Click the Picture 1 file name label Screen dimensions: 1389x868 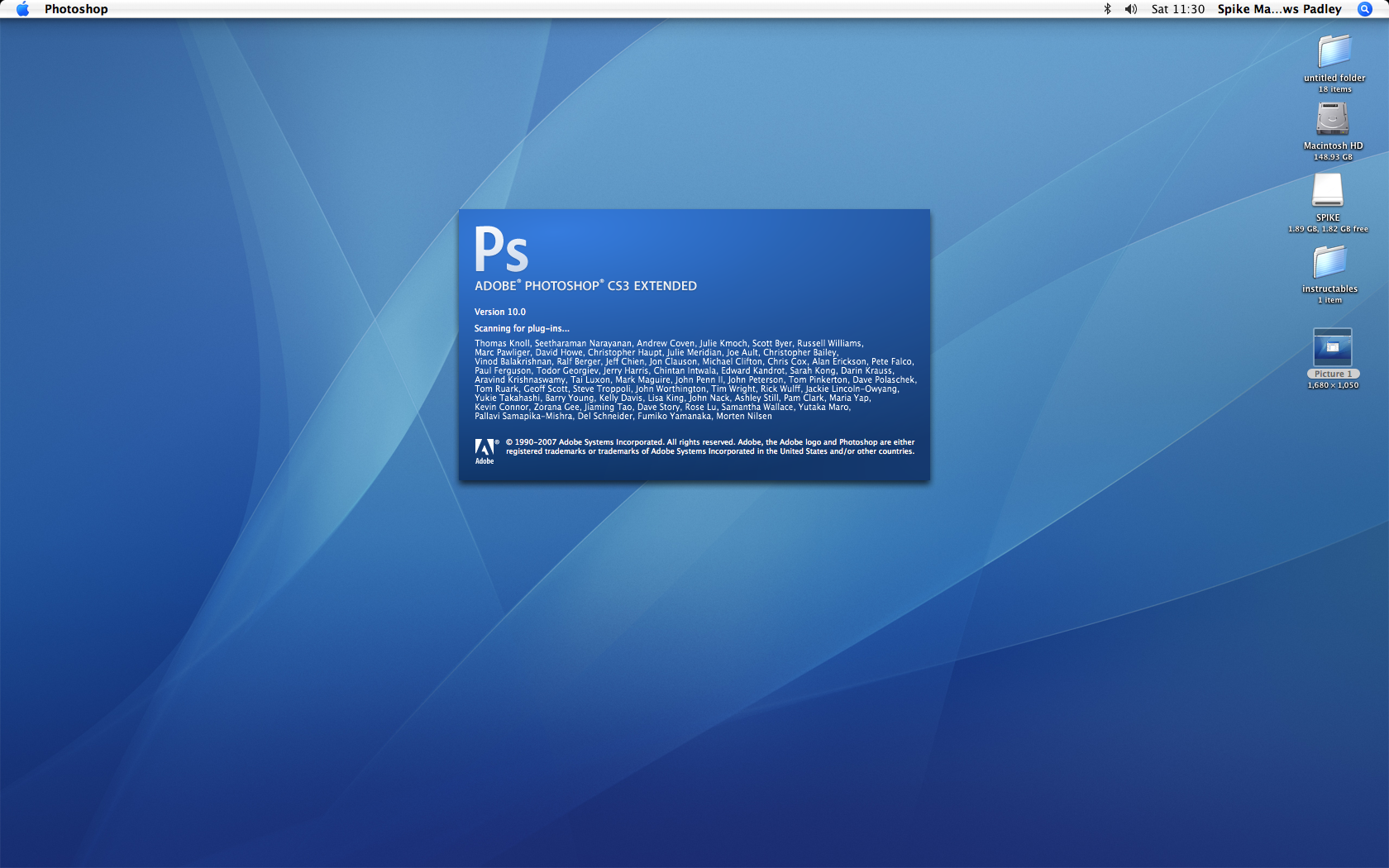click(x=1334, y=374)
